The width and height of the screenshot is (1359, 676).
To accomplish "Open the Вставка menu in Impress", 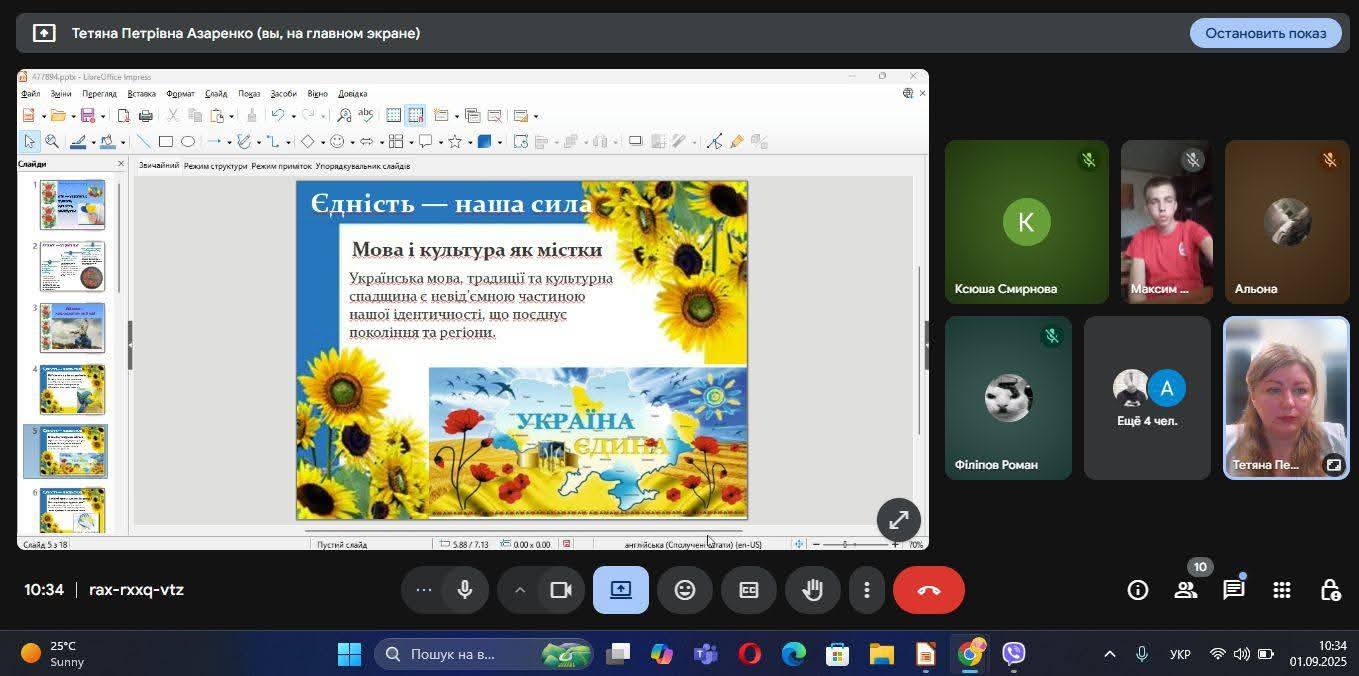I will [141, 94].
